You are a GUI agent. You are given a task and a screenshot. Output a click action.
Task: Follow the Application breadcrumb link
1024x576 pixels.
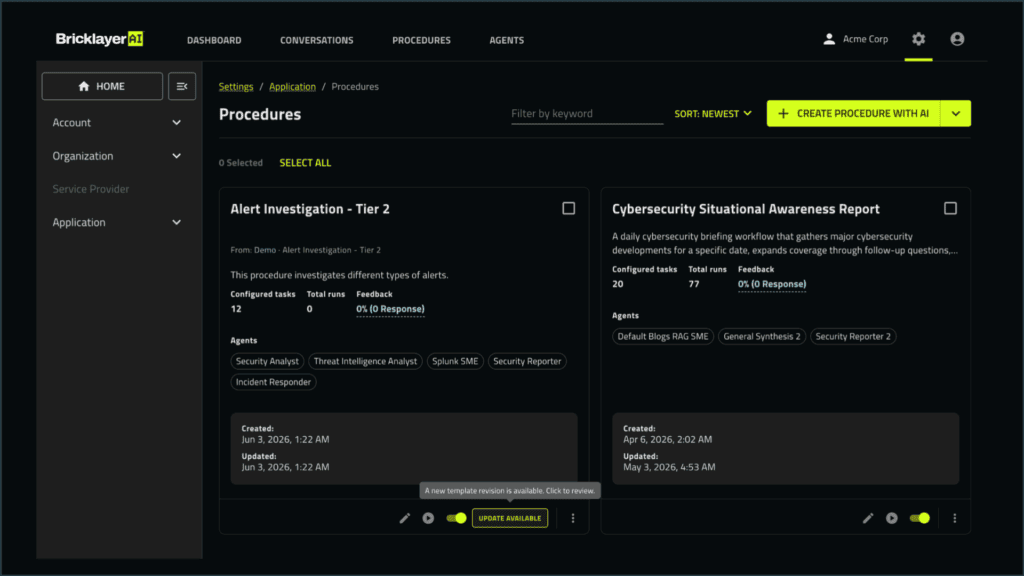tap(292, 86)
